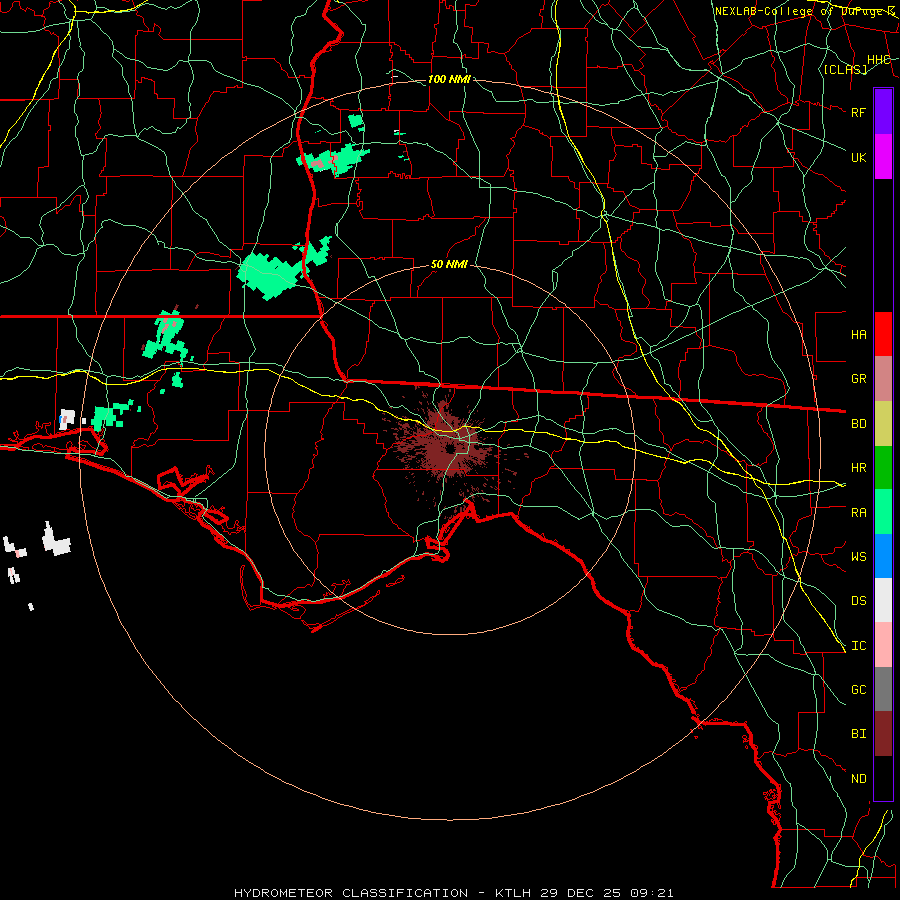This screenshot has width=900, height=900.
Task: Click the [CLAS] units label
Action: click(845, 69)
